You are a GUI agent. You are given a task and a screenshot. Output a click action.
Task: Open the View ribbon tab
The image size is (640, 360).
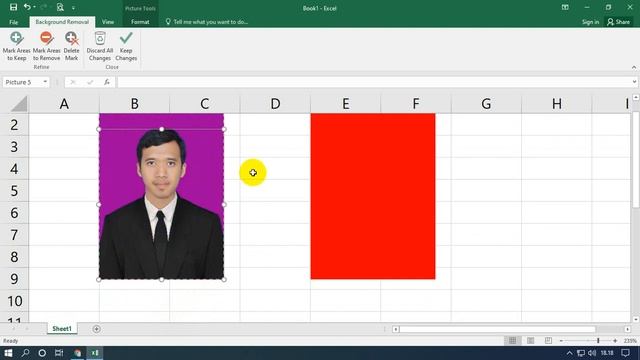click(x=108, y=22)
